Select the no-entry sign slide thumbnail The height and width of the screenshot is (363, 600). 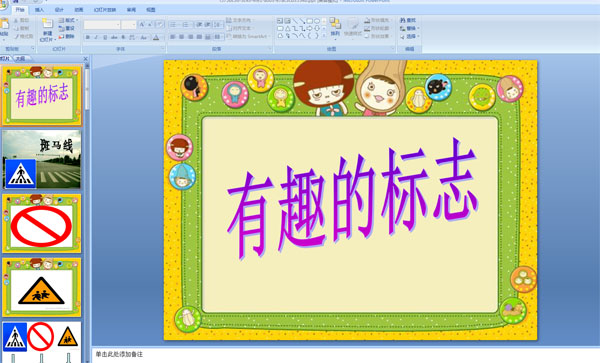point(42,223)
